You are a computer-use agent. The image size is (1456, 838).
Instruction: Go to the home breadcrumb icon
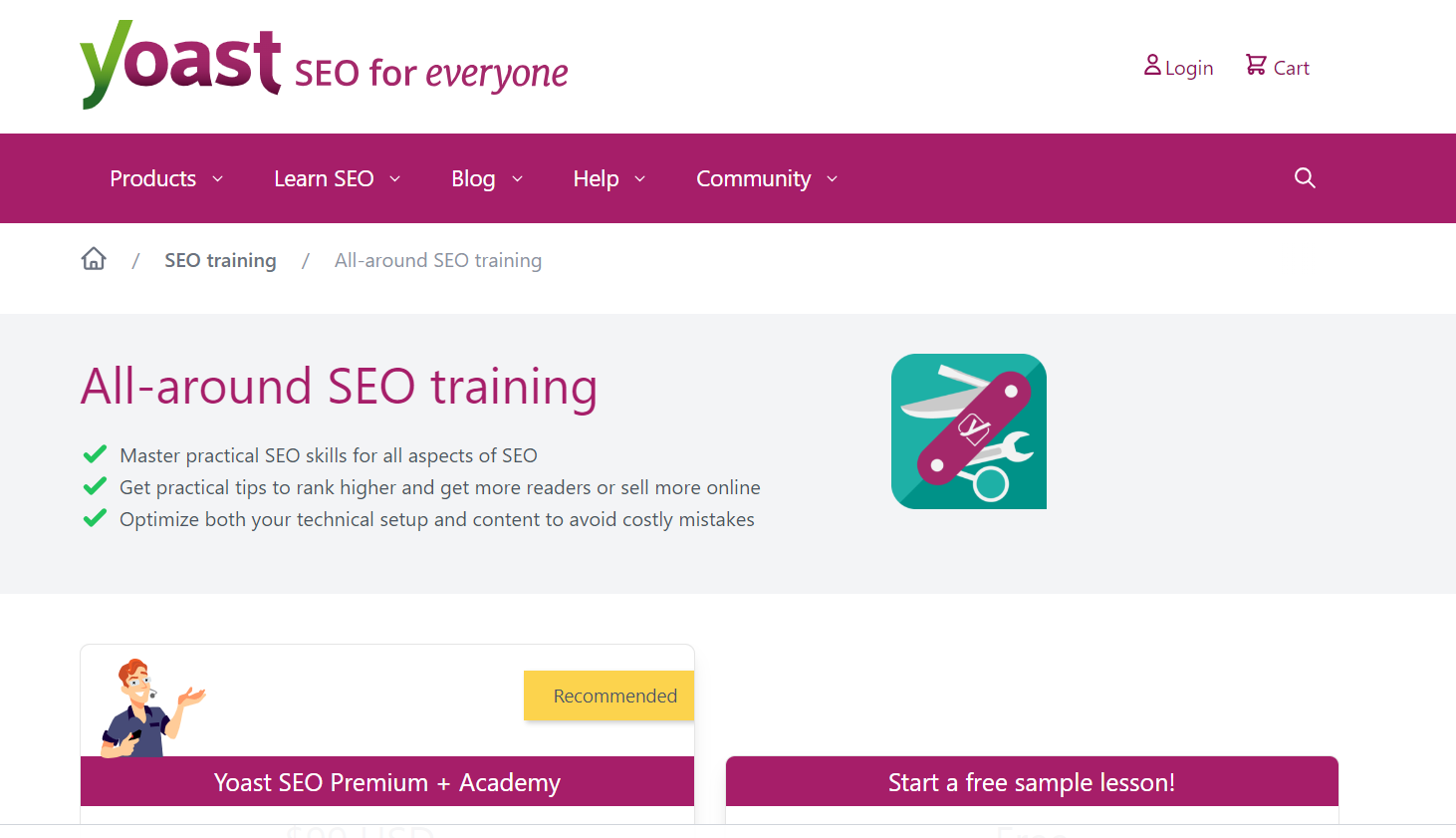point(94,259)
